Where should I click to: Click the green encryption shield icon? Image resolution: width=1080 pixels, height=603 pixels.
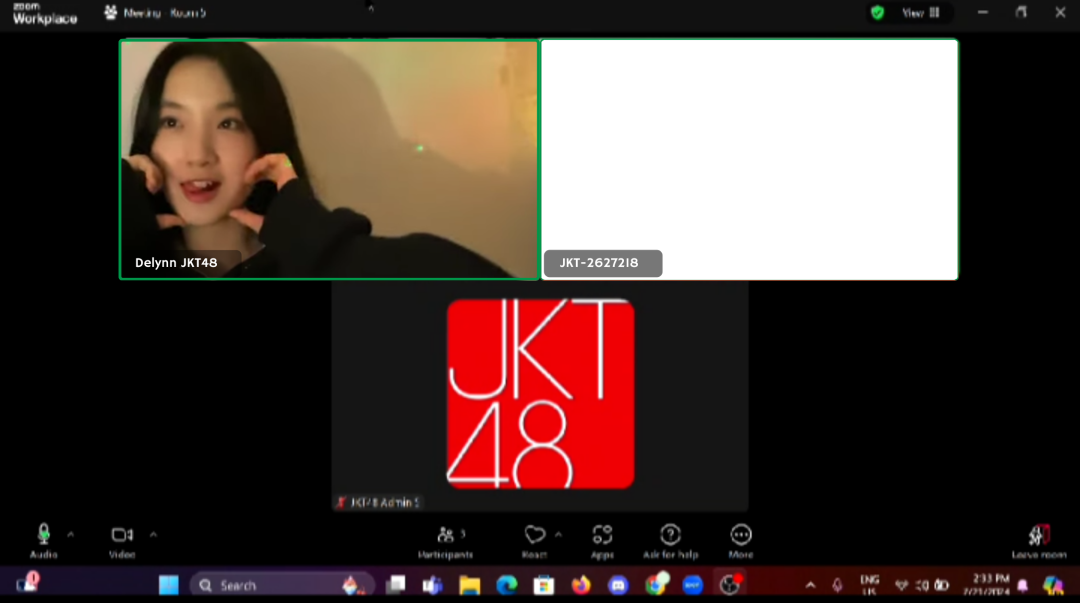pyautogui.click(x=878, y=12)
